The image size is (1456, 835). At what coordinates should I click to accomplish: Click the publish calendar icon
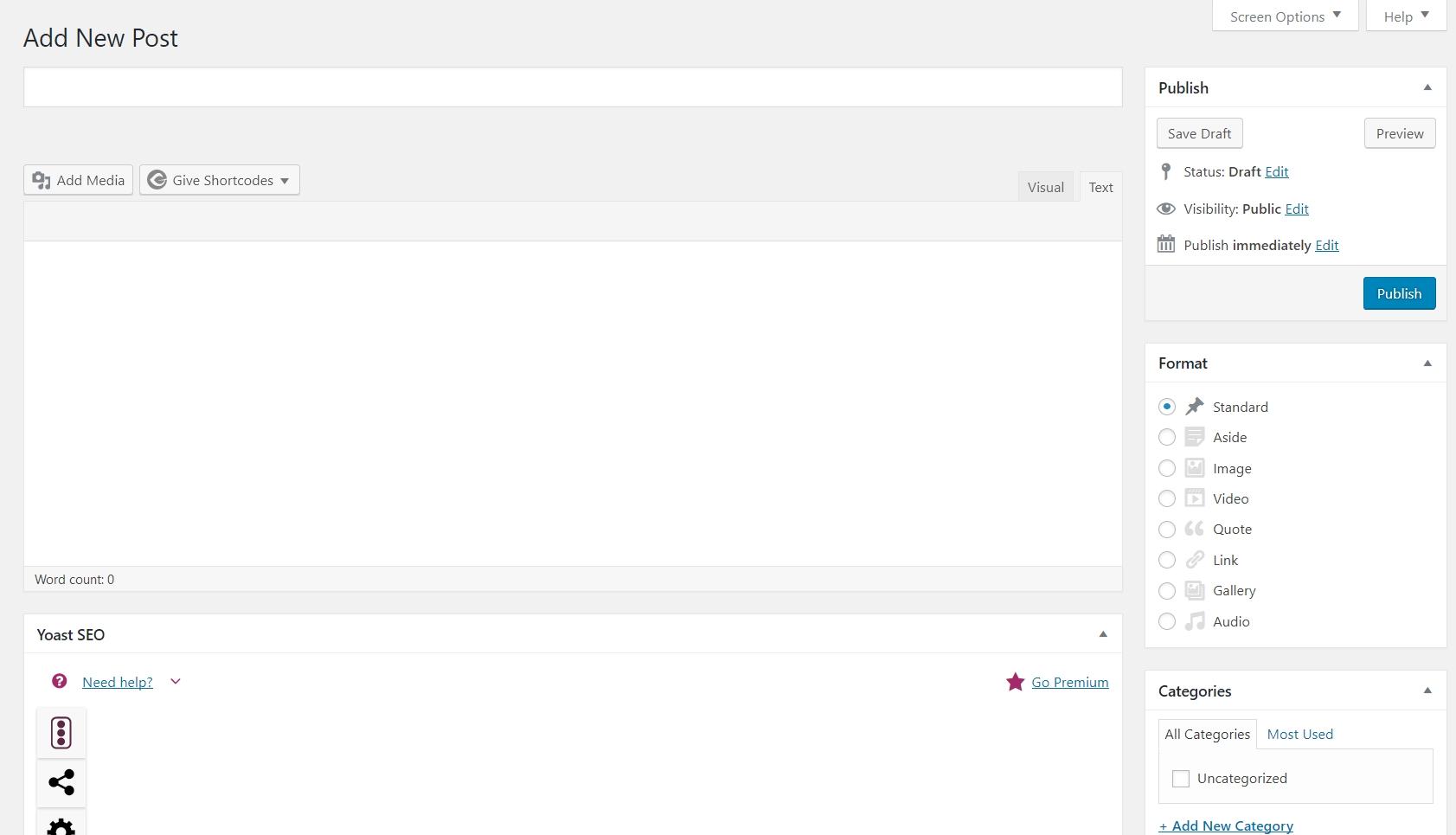1166,244
